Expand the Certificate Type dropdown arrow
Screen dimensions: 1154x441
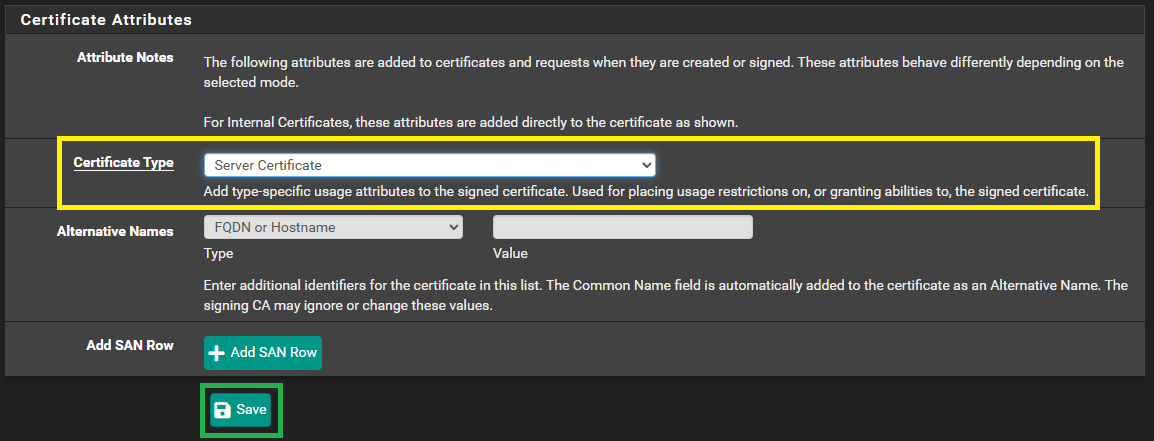coord(646,165)
